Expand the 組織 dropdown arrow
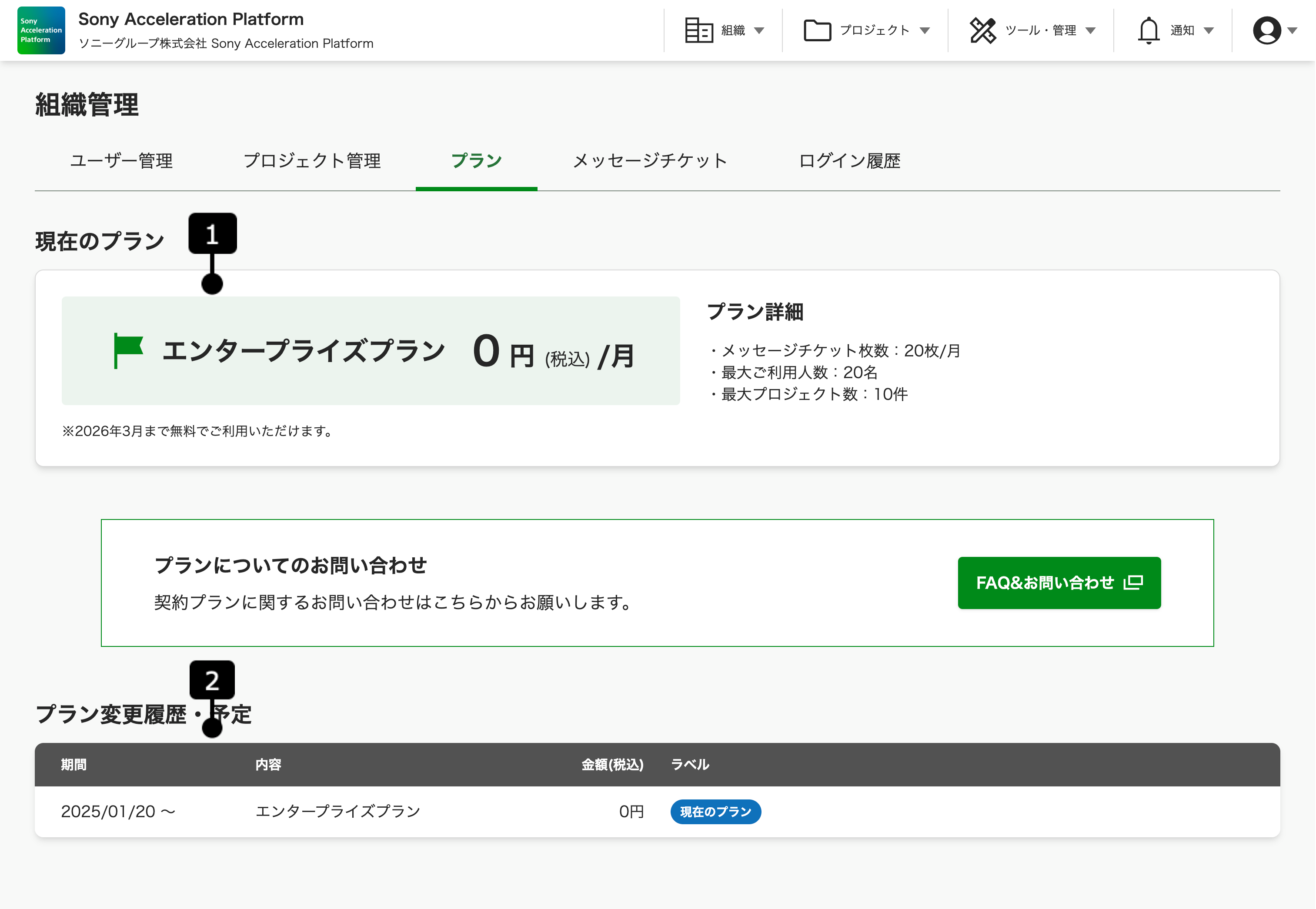This screenshot has width=1316, height=909. click(x=759, y=31)
